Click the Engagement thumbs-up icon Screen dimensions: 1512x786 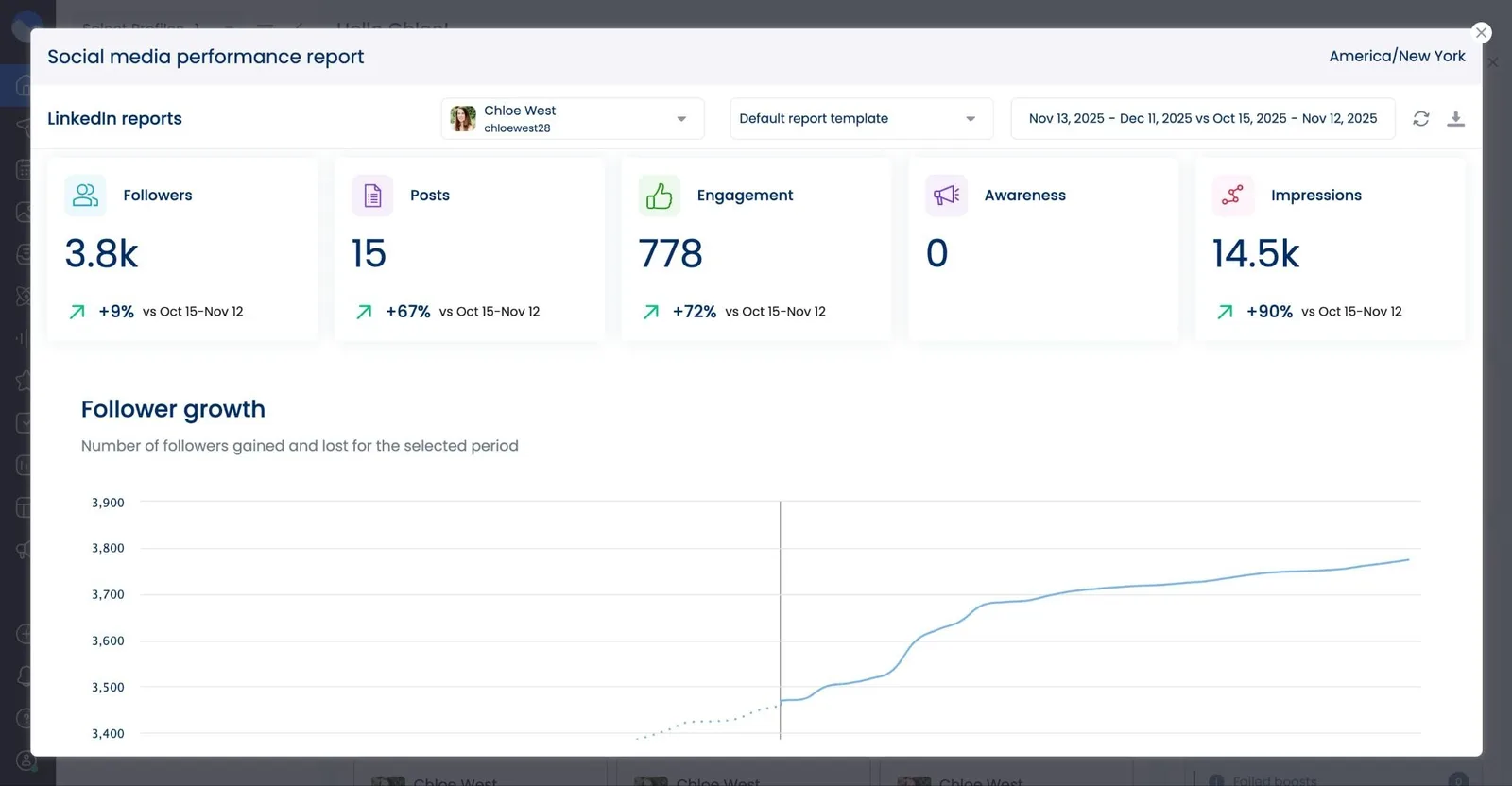tap(659, 196)
